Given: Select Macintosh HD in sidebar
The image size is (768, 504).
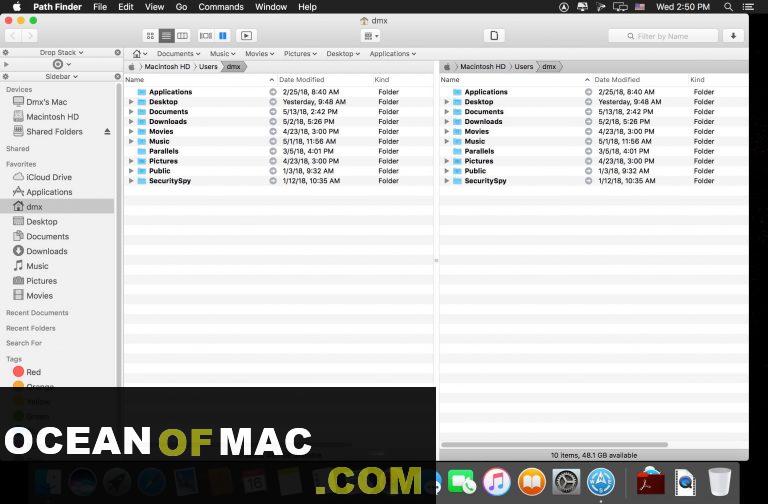Looking at the screenshot, I should pyautogui.click(x=52, y=117).
